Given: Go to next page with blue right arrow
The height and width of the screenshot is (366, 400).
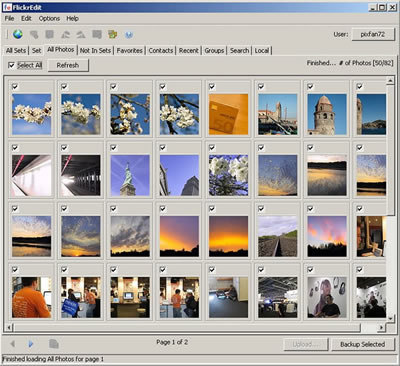Looking at the screenshot, I should (x=31, y=343).
